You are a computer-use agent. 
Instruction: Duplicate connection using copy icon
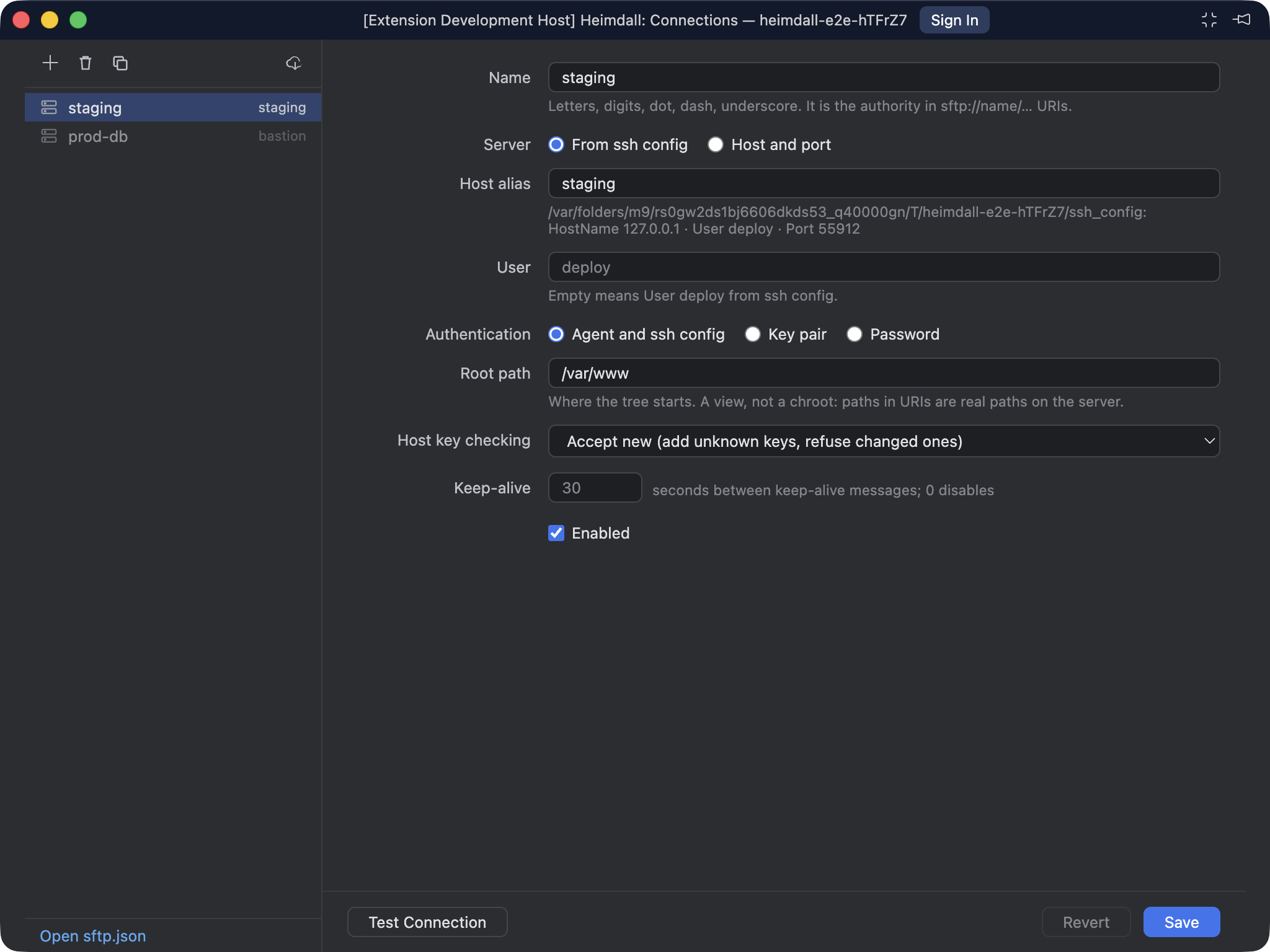(x=120, y=63)
